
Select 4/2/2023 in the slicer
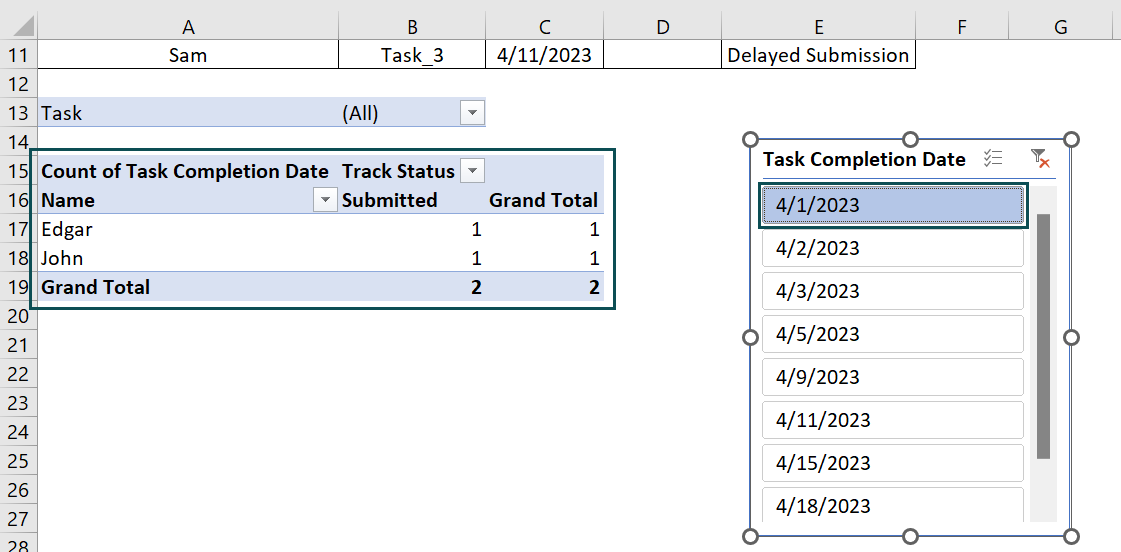[x=893, y=248]
